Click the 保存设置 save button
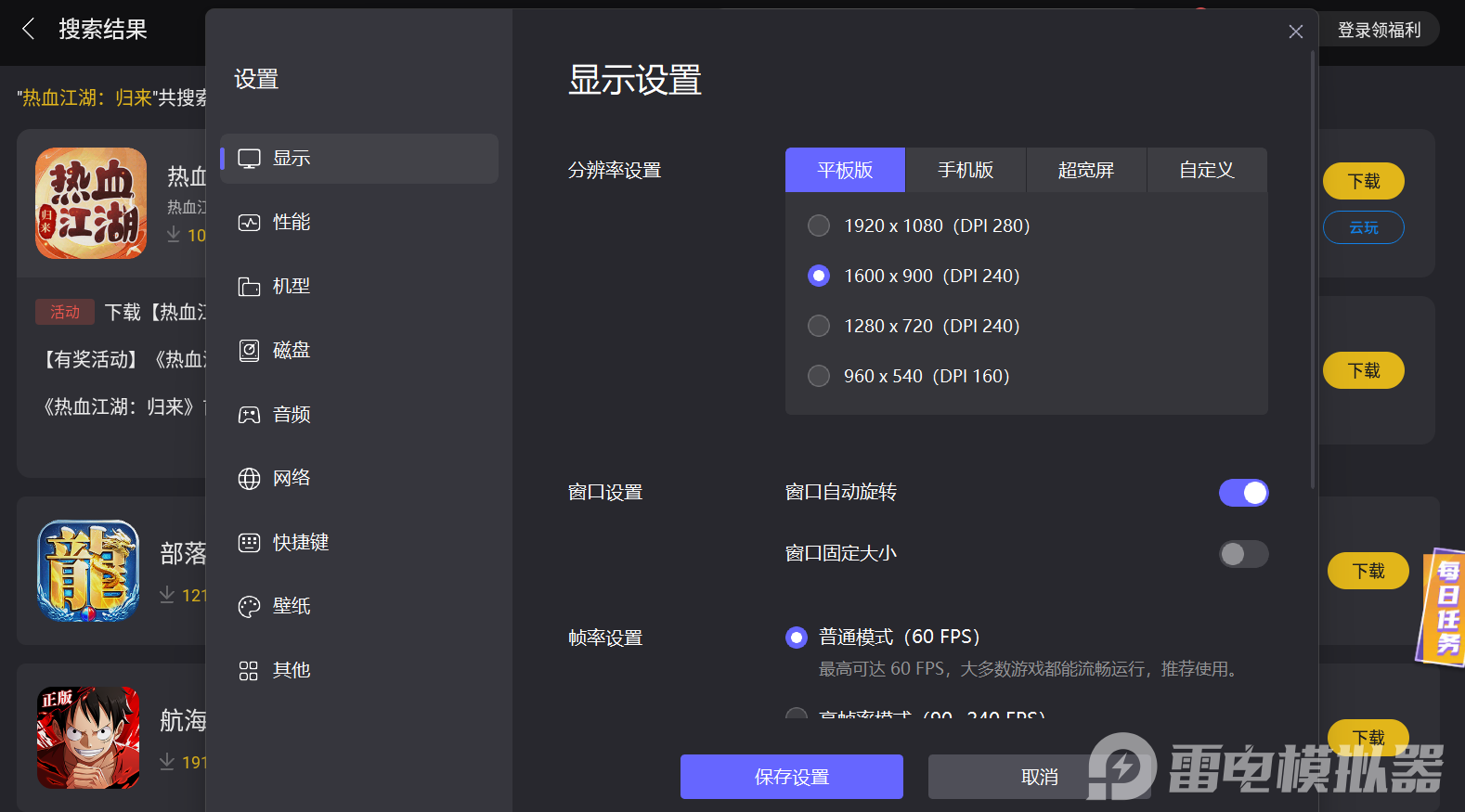The image size is (1465, 812). tap(791, 777)
